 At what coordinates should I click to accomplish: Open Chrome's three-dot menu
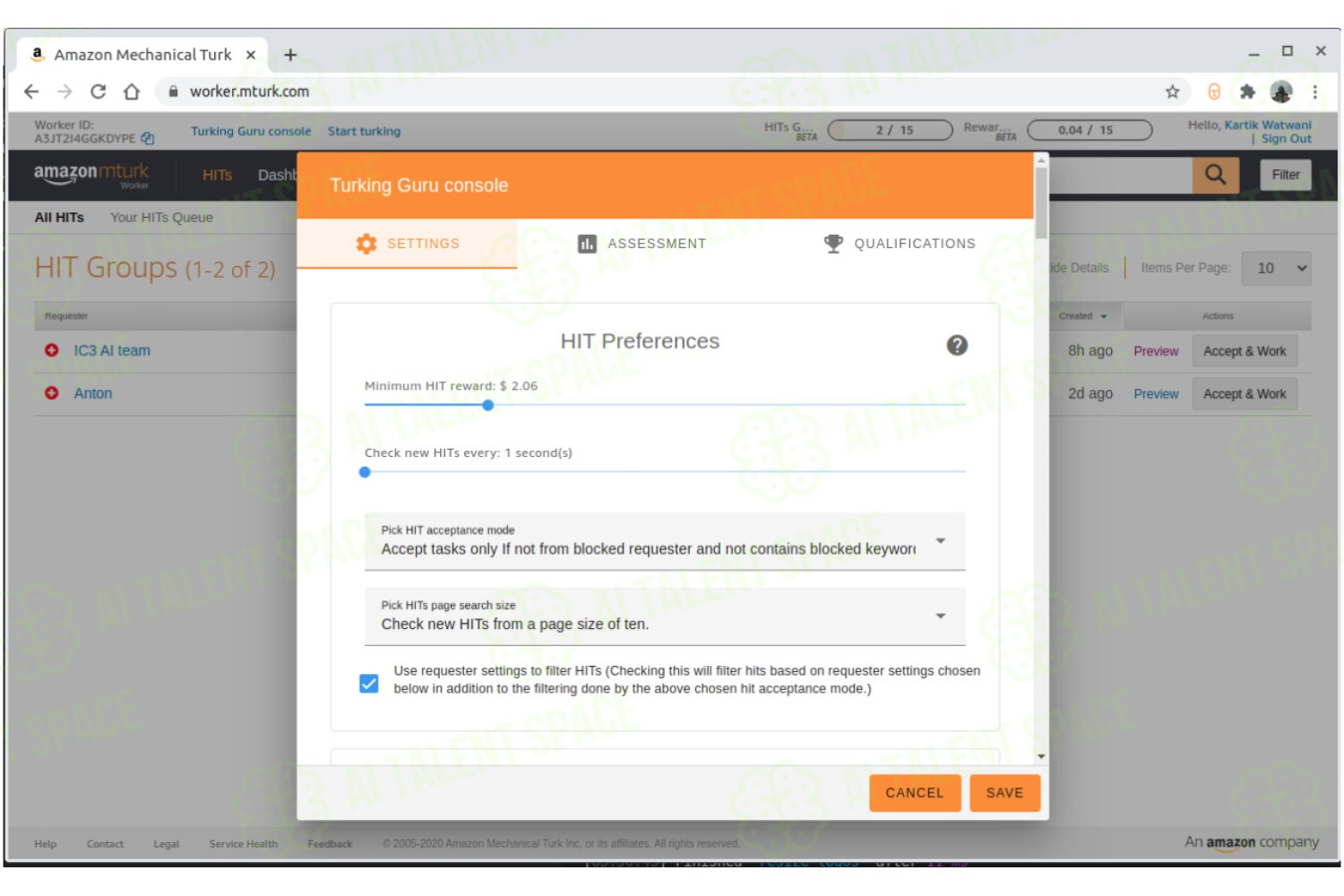click(1314, 91)
